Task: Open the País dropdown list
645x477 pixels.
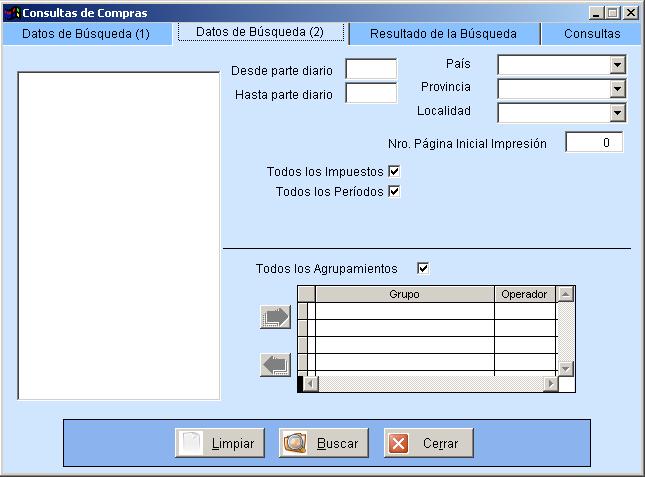Action: point(617,65)
